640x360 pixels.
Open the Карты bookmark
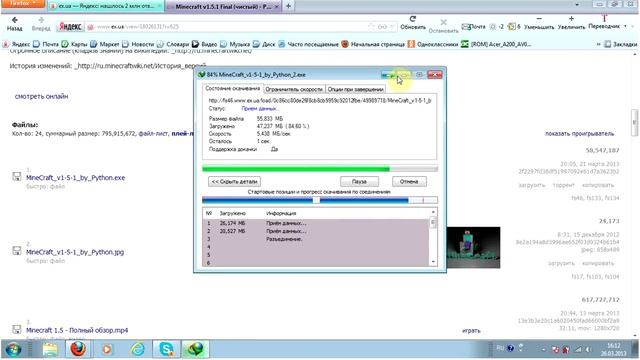click(x=75, y=44)
